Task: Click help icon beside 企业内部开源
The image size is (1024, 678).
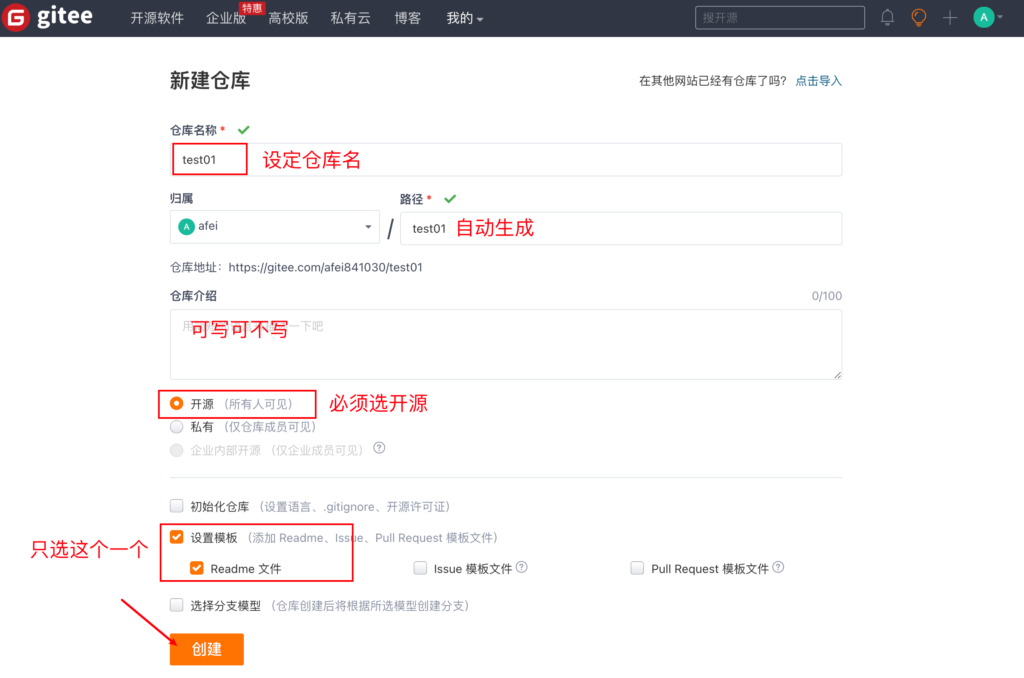Action: (379, 449)
